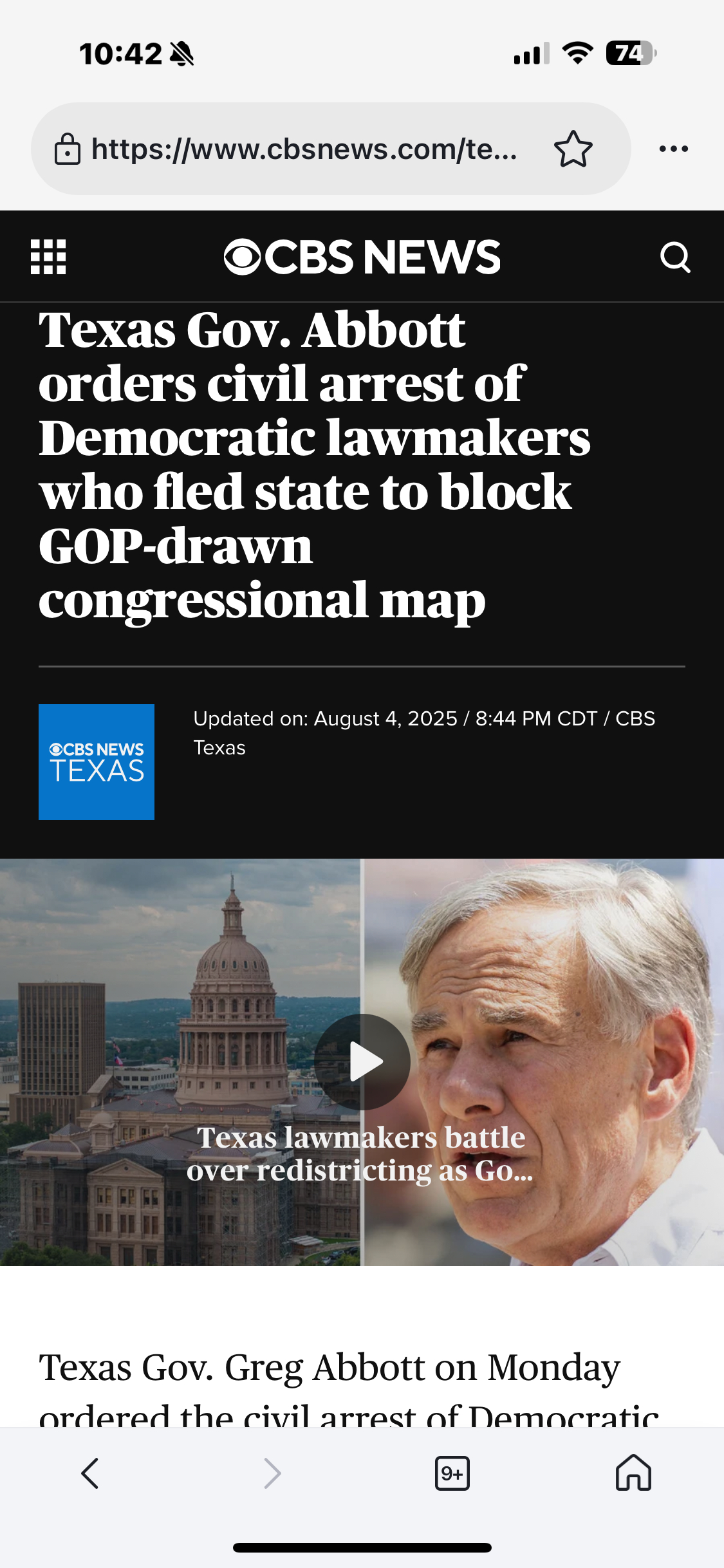The image size is (724, 1568).
Task: Open the CBS News grid menu icon
Action: tap(48, 257)
